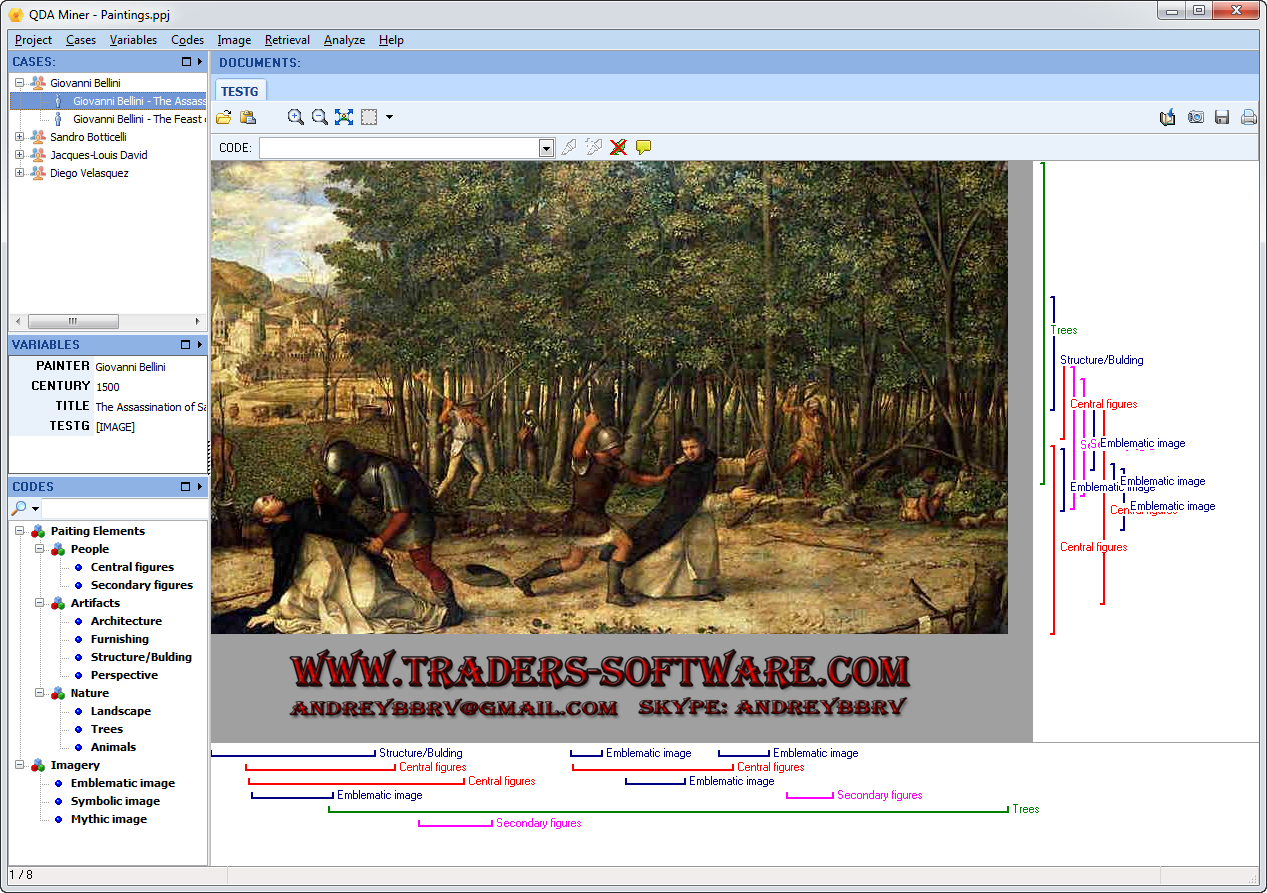Click the camera snapshot icon
The height and width of the screenshot is (893, 1267).
tap(1195, 117)
